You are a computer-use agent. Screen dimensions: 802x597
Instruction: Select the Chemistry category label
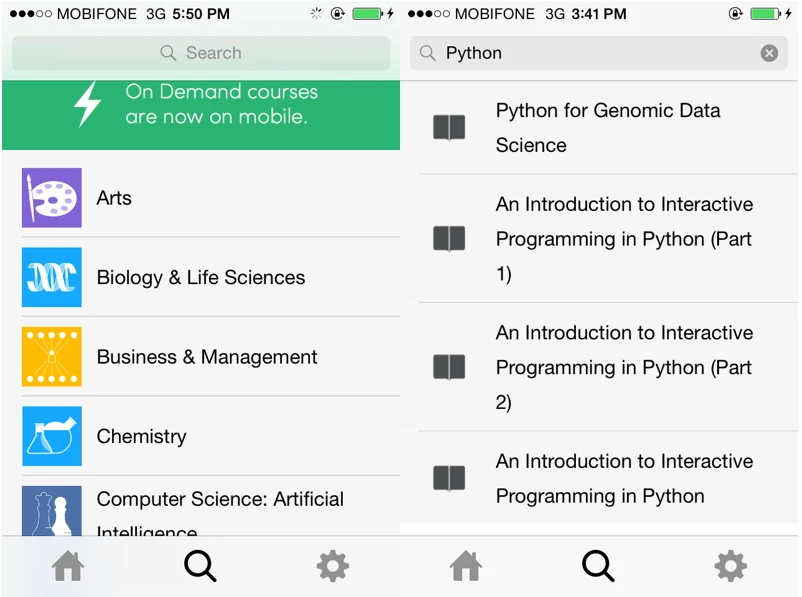coord(141,436)
